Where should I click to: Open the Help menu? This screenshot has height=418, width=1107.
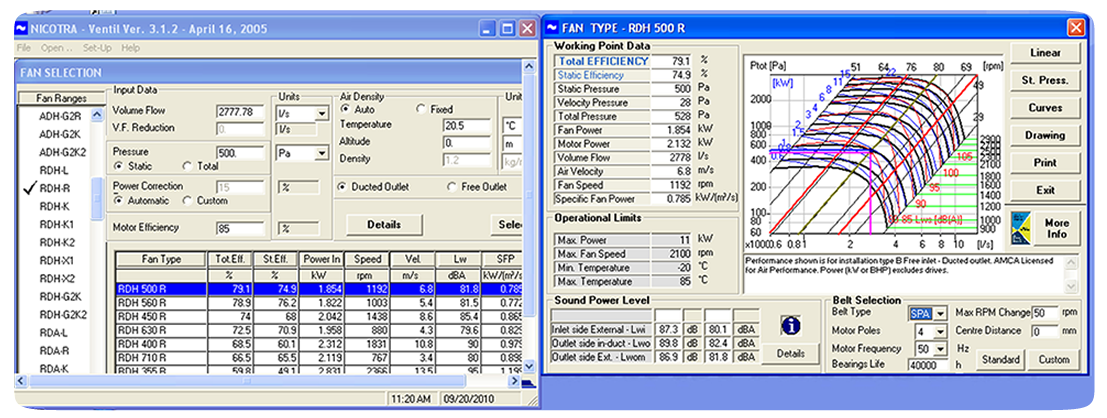pyautogui.click(x=131, y=49)
